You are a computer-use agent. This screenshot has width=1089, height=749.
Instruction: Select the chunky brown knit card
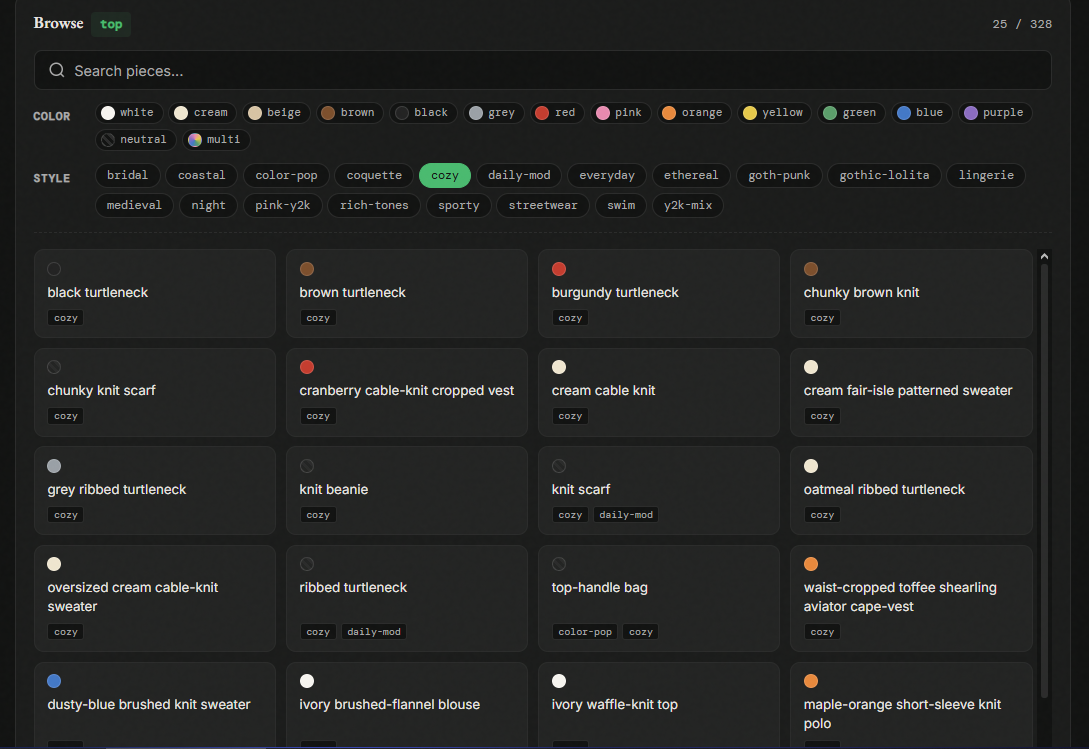point(911,293)
